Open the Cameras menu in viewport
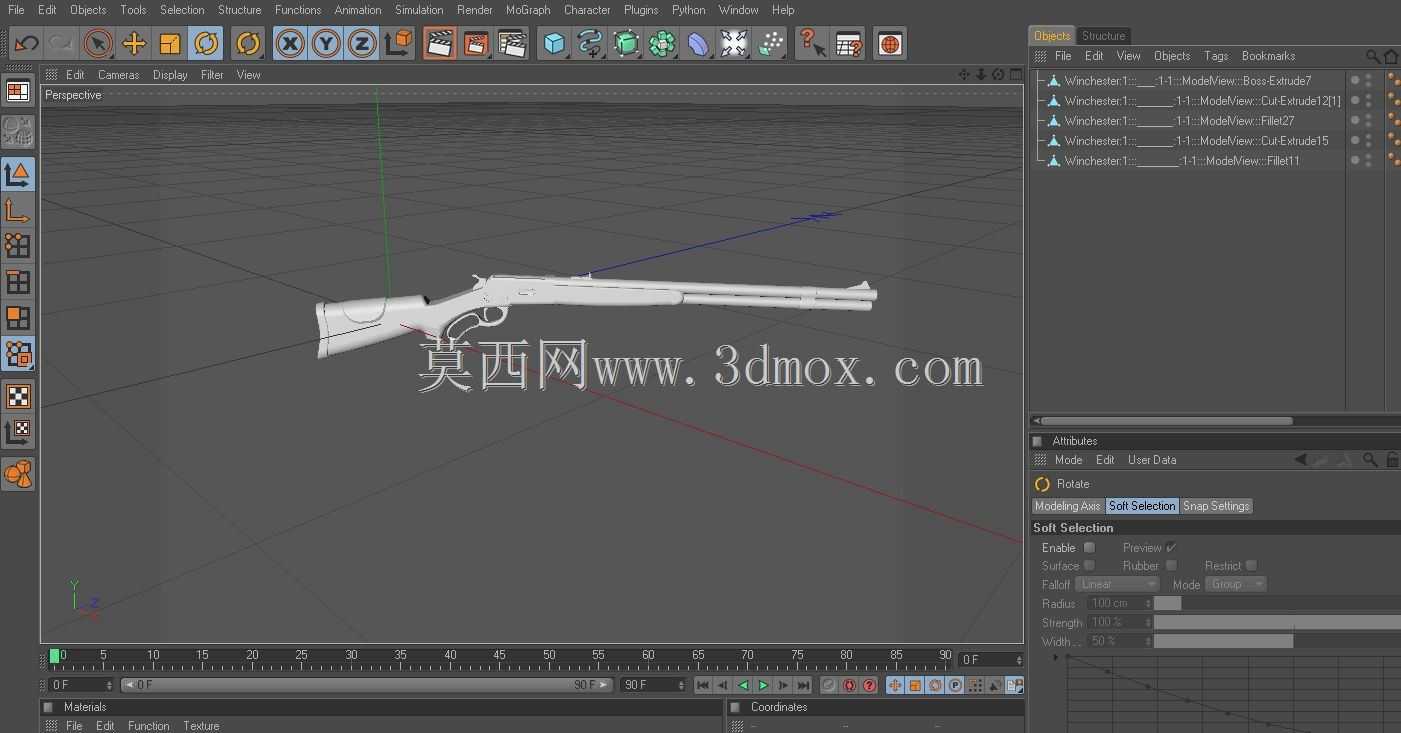The width and height of the screenshot is (1401, 733). pos(118,75)
